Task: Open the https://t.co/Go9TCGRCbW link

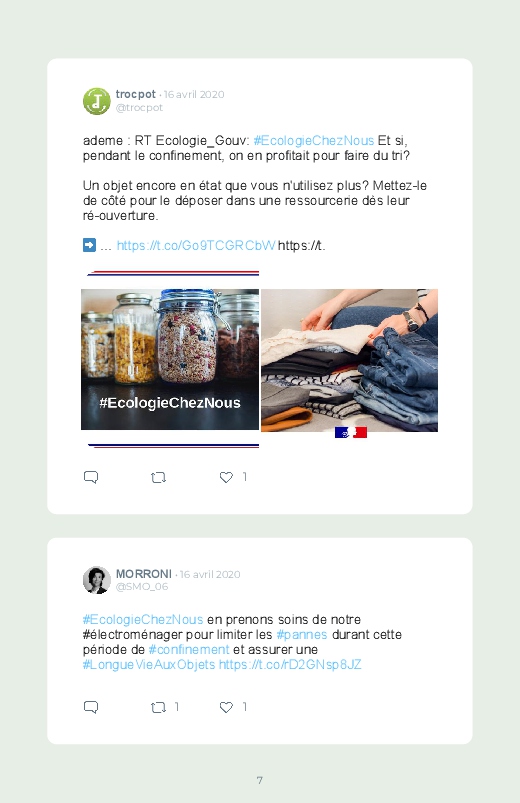Action: coord(196,246)
